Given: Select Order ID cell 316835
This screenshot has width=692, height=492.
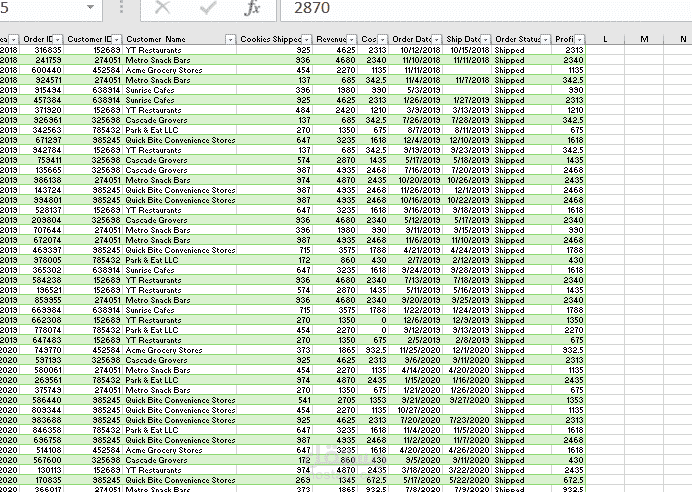Looking at the screenshot, I should pyautogui.click(x=42, y=50).
